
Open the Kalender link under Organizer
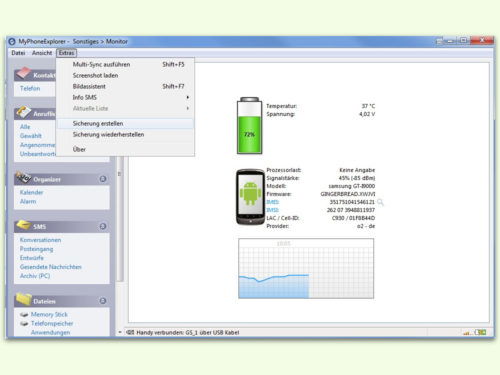pyautogui.click(x=32, y=192)
